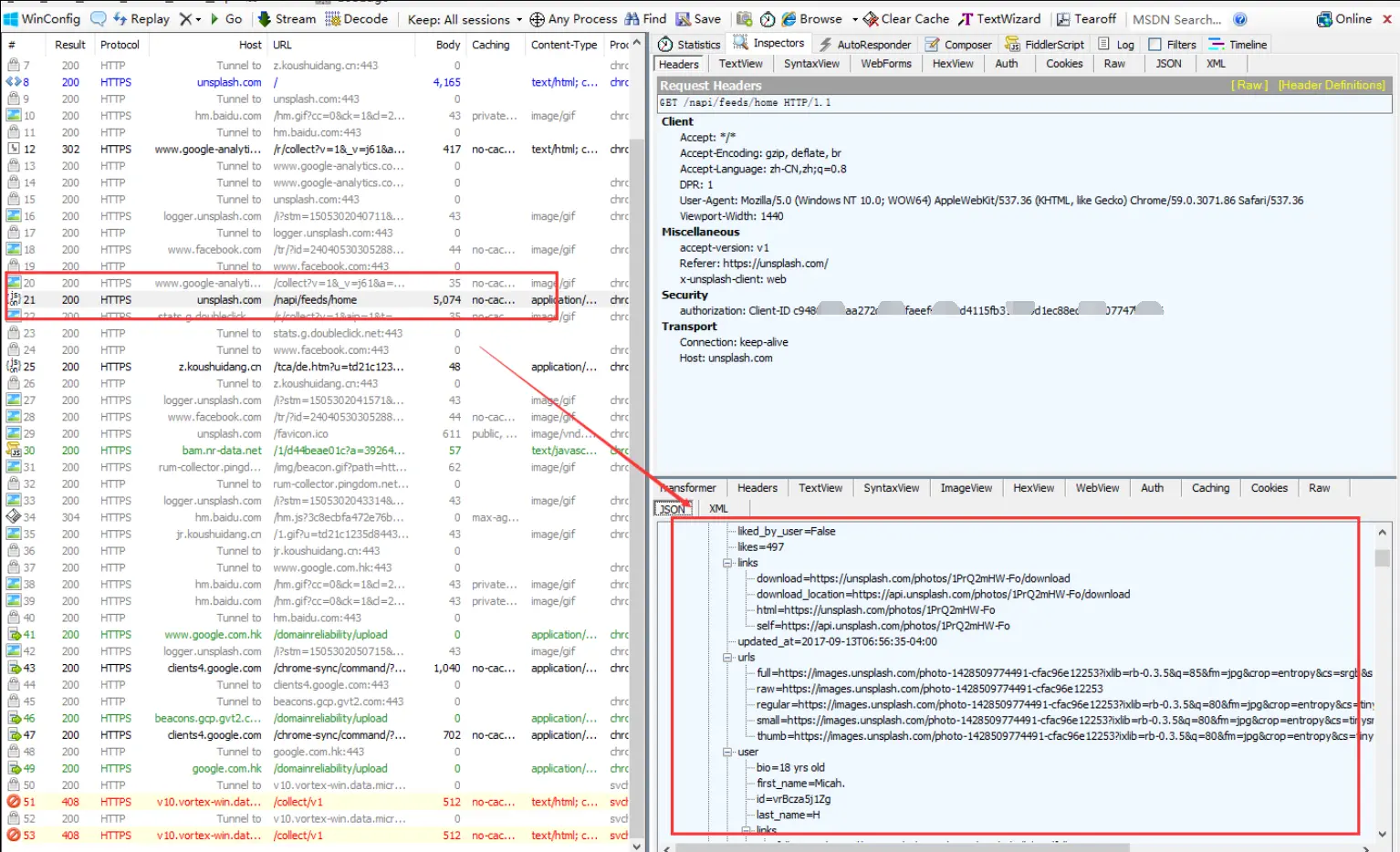The image size is (1400, 852).
Task: Click JSON tree scroll down arrow
Action: click(1382, 834)
